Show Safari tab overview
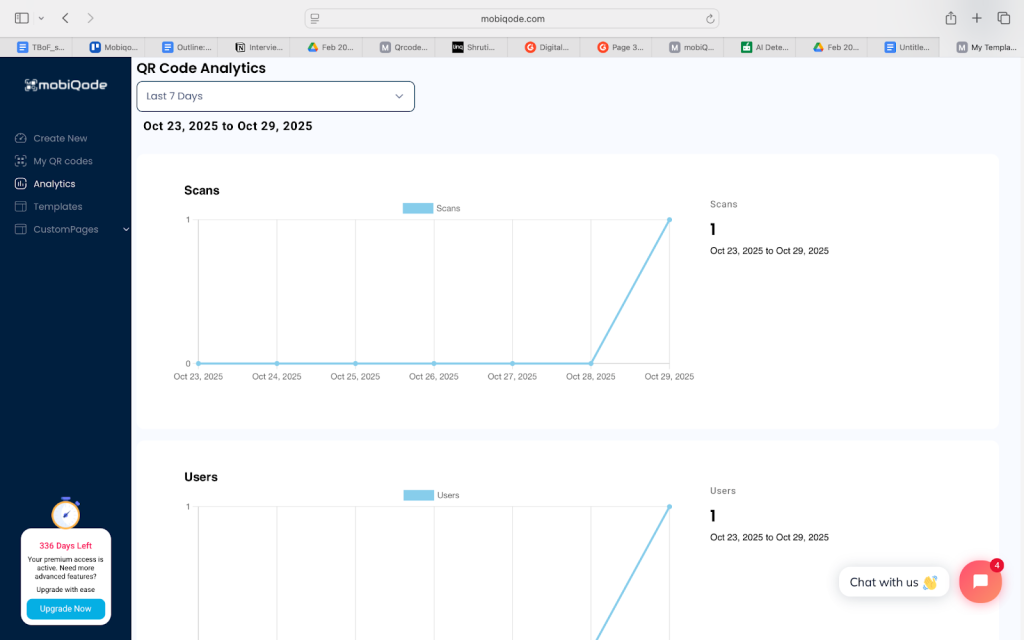This screenshot has width=1024, height=640. (1003, 18)
